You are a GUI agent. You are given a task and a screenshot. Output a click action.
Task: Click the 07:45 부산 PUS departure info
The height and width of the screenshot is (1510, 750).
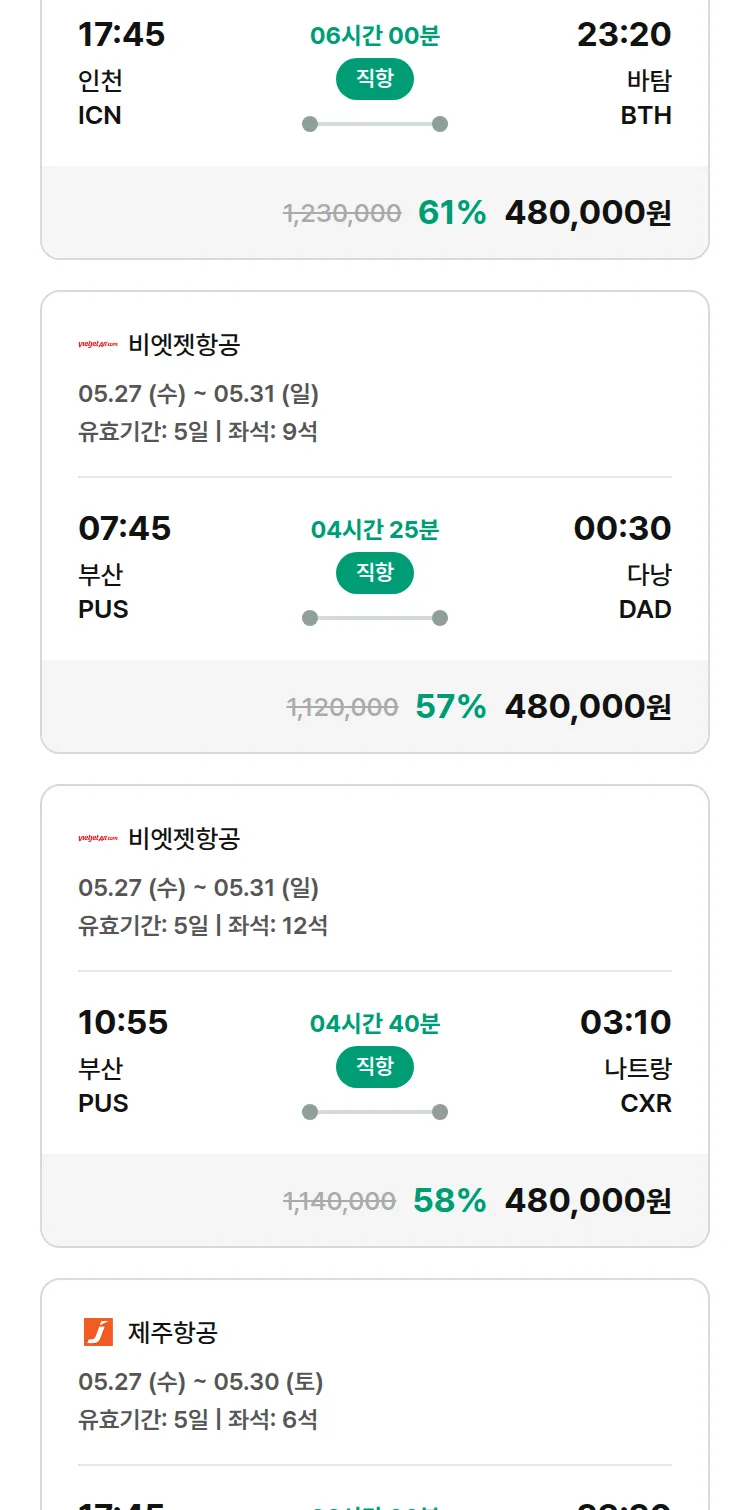125,567
